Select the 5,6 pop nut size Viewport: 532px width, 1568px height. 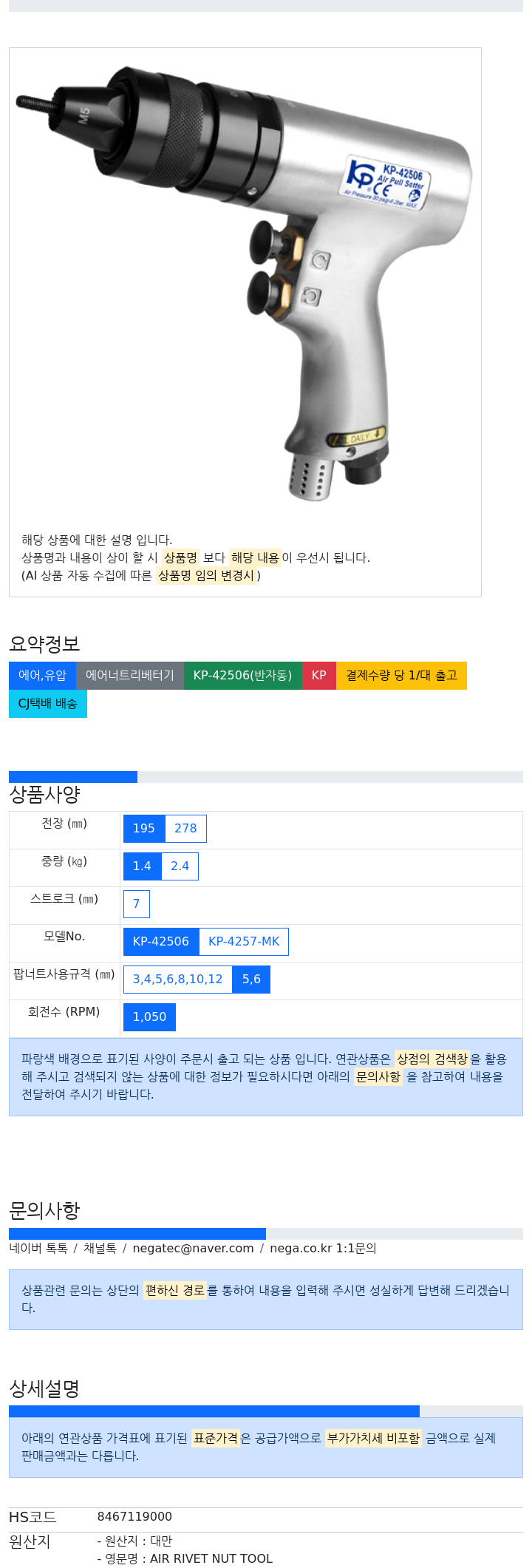[251, 980]
